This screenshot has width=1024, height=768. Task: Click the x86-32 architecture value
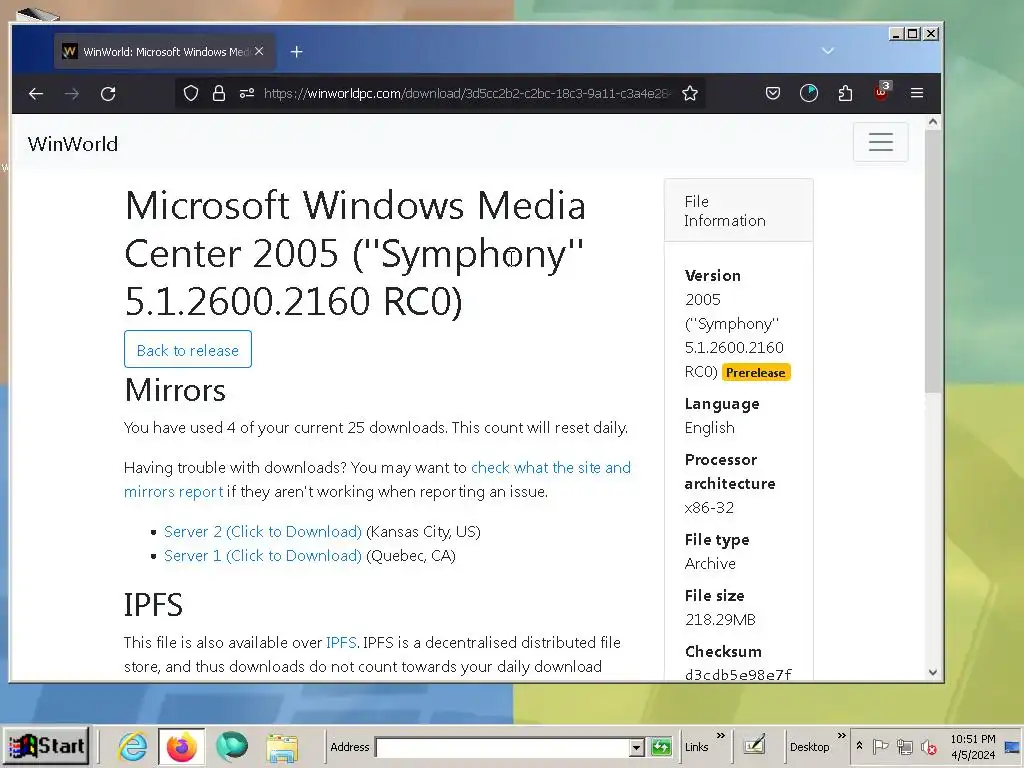pyautogui.click(x=709, y=507)
